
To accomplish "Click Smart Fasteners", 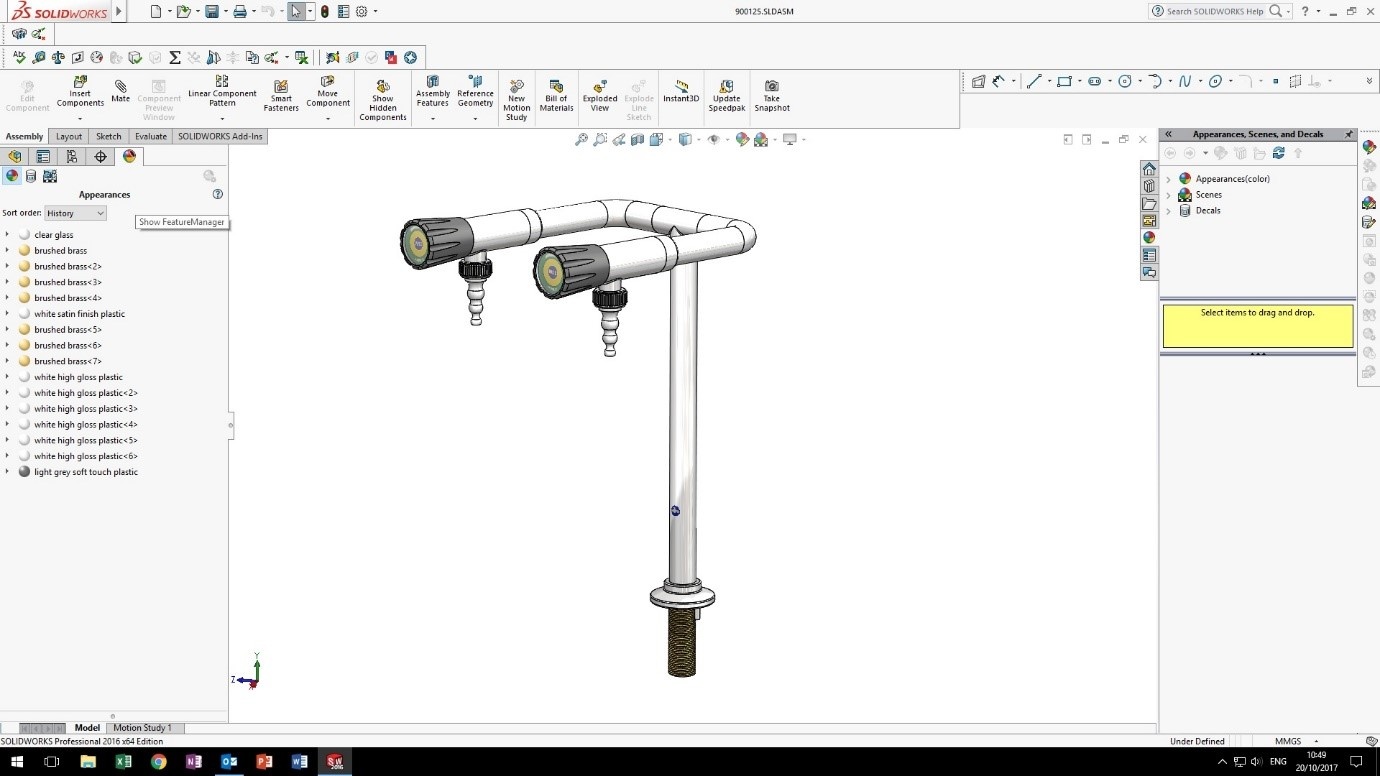I will pos(281,96).
